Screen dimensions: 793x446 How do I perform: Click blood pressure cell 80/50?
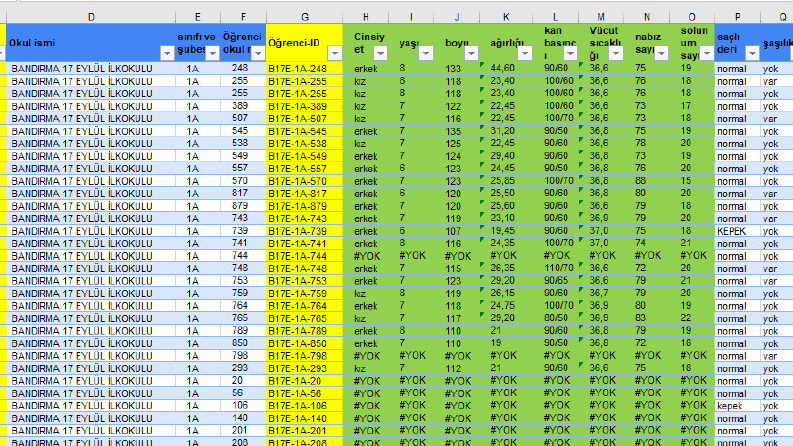coord(555,319)
